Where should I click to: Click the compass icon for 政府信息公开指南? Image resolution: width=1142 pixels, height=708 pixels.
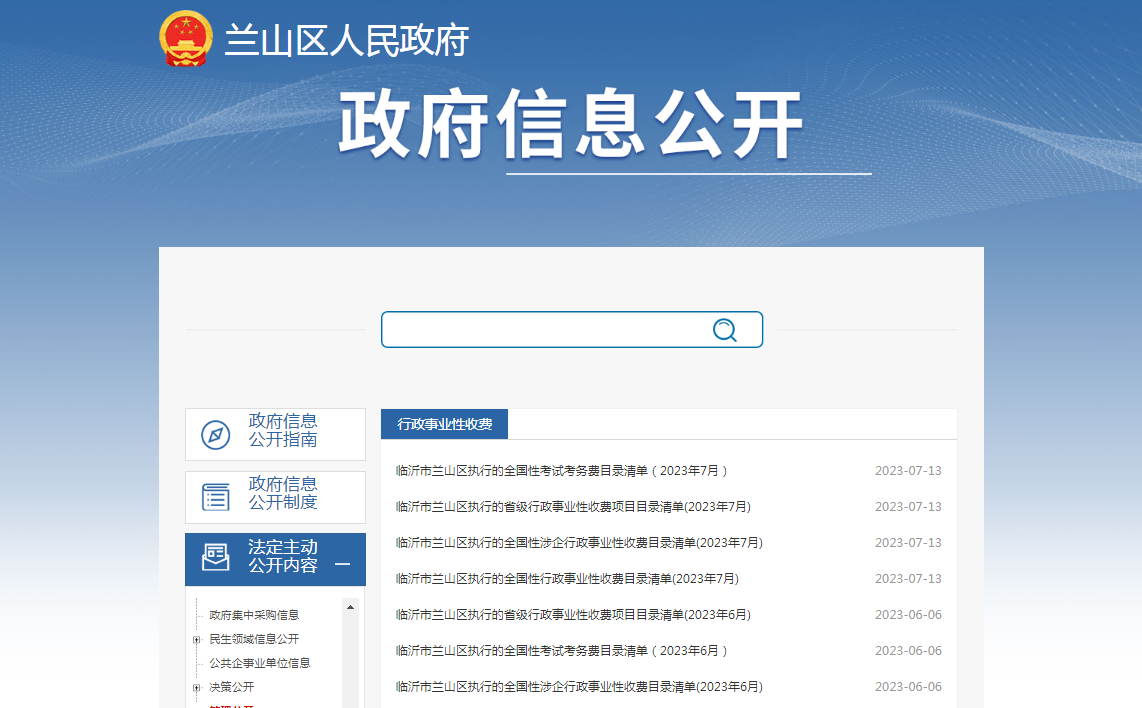pyautogui.click(x=216, y=435)
